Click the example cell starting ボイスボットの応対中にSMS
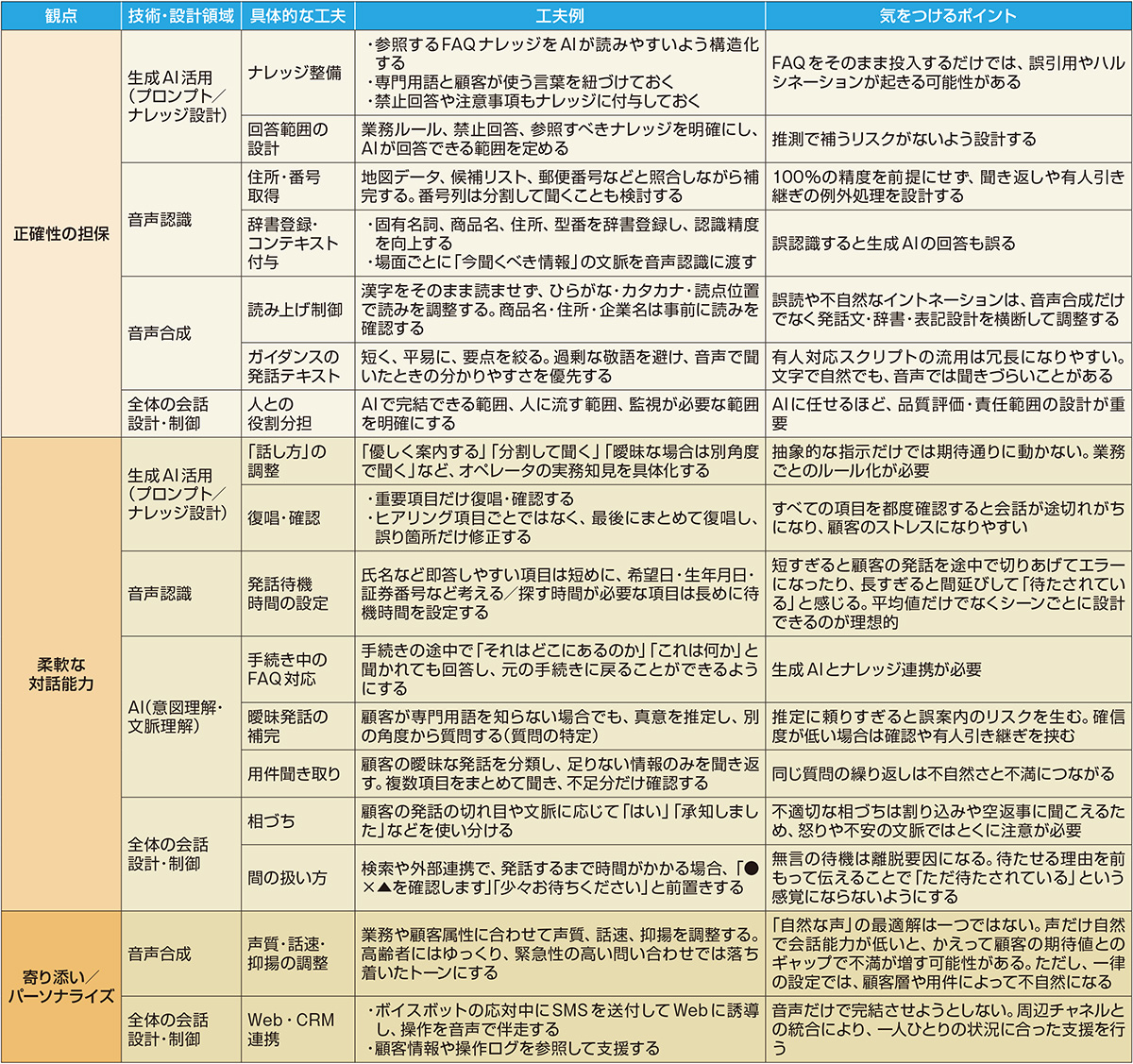Screen dimensions: 1133x1064 [560, 1029]
